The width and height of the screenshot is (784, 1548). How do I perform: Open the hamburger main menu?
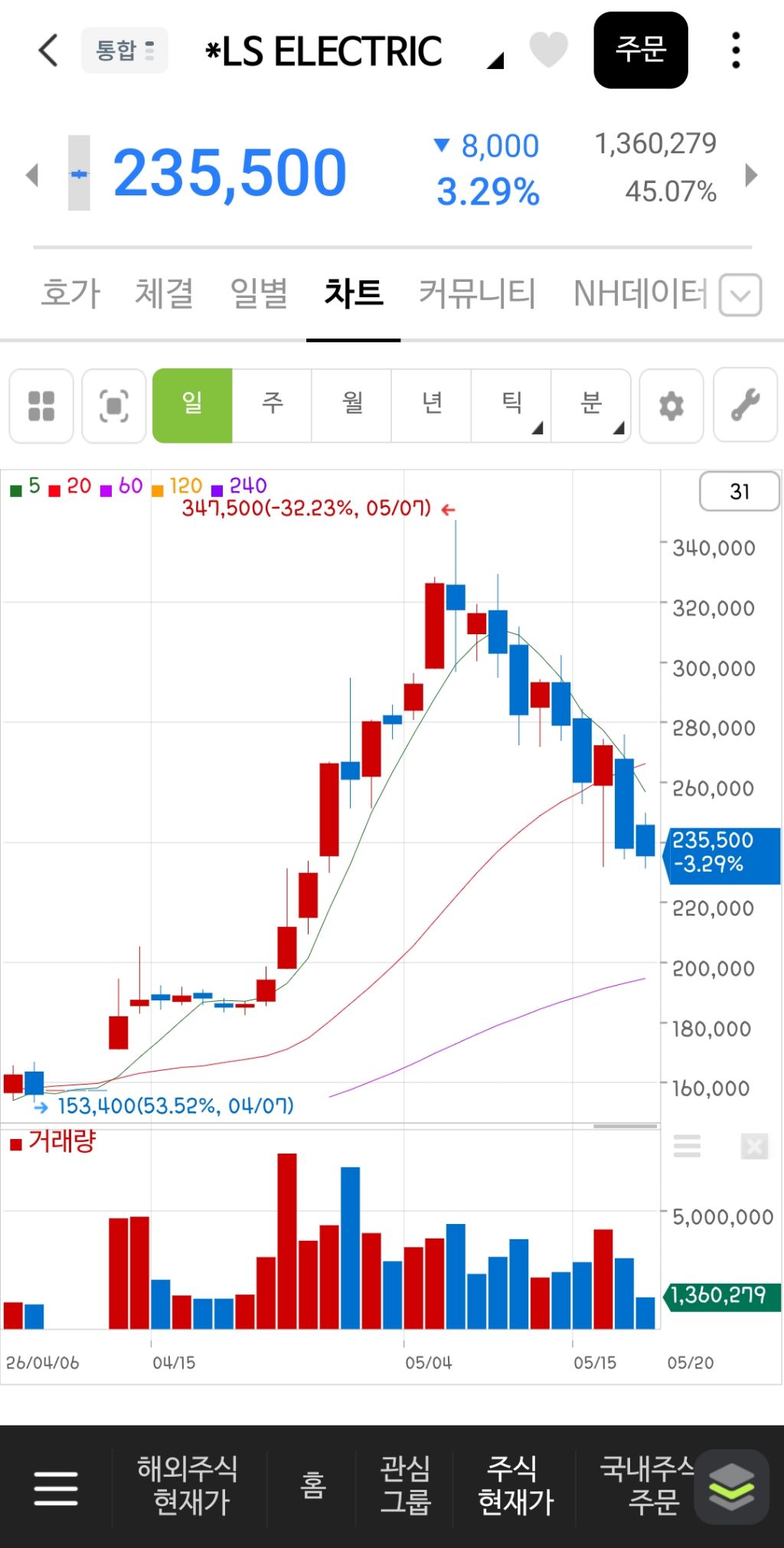(56, 1487)
